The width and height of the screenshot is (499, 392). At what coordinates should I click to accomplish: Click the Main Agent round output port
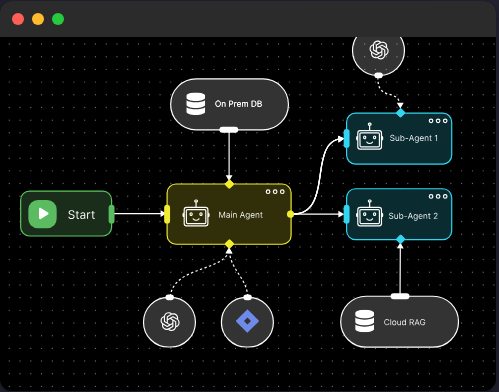coord(290,214)
